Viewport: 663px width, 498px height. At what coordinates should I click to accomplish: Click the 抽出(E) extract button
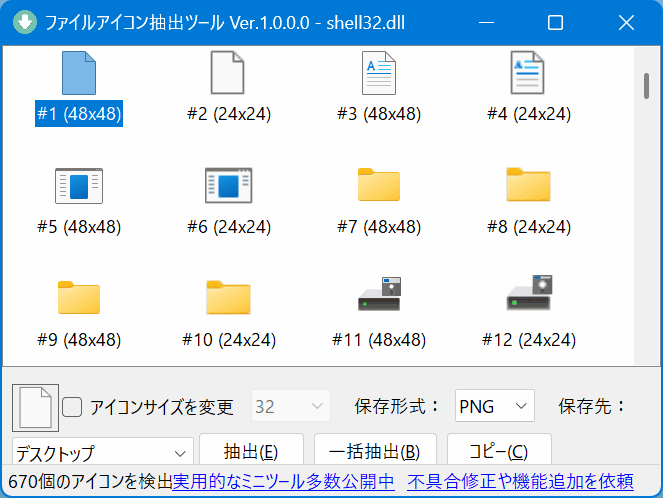[251, 451]
